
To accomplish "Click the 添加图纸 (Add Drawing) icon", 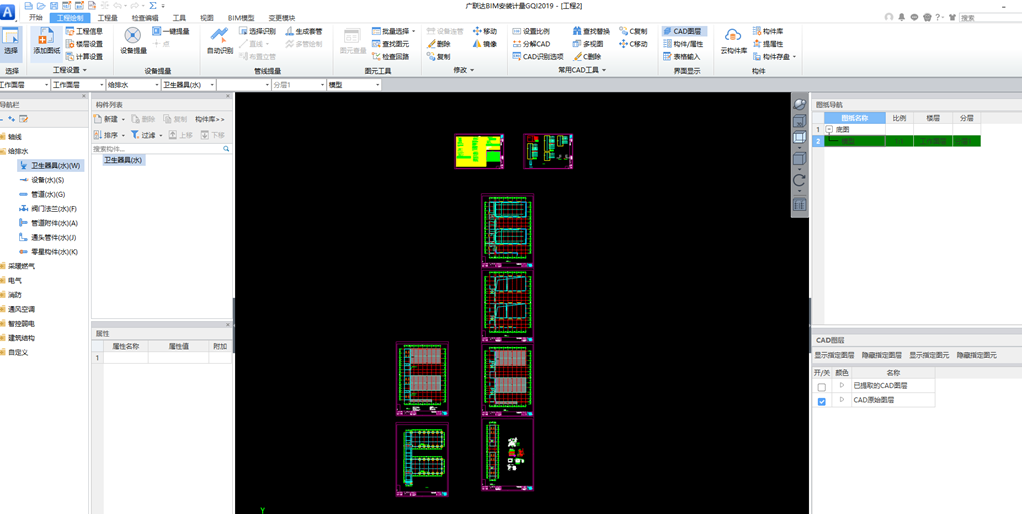I will (45, 42).
